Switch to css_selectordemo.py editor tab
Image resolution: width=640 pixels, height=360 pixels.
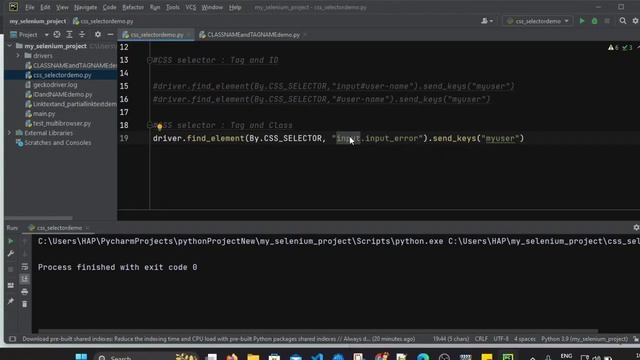tap(157, 35)
